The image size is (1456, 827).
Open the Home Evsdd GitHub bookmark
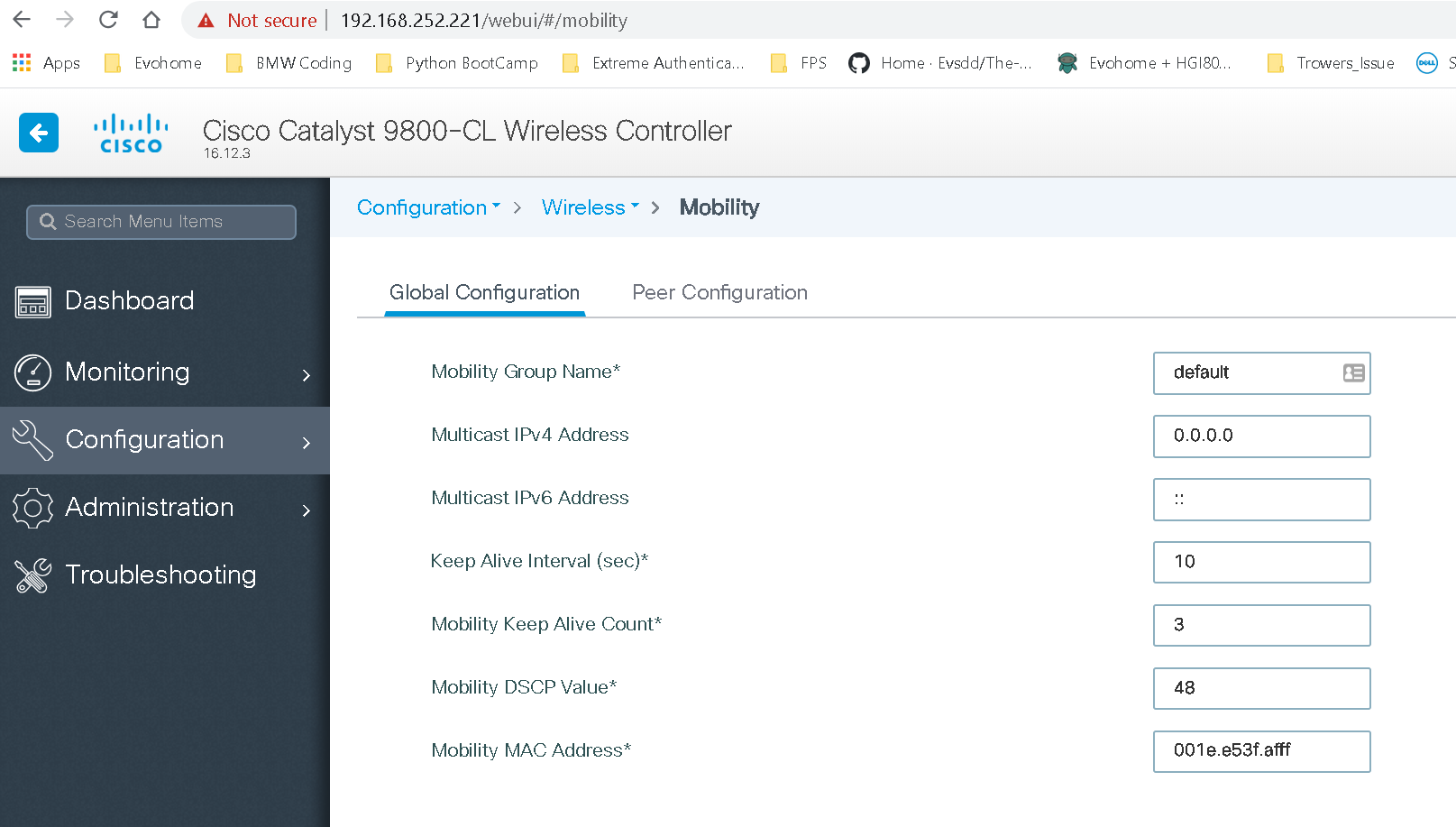940,63
